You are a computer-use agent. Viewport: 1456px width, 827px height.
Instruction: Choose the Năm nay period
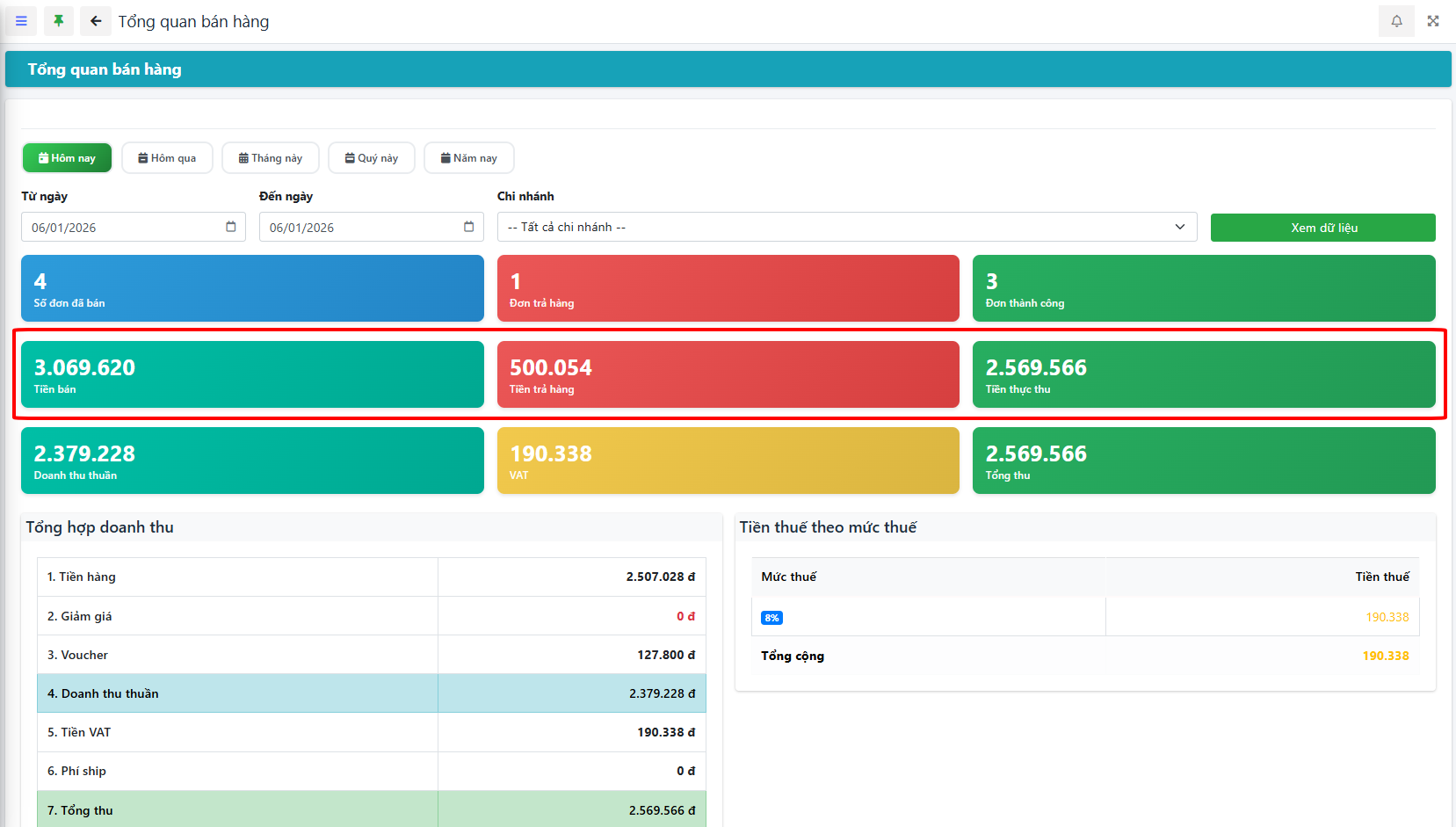(x=469, y=158)
